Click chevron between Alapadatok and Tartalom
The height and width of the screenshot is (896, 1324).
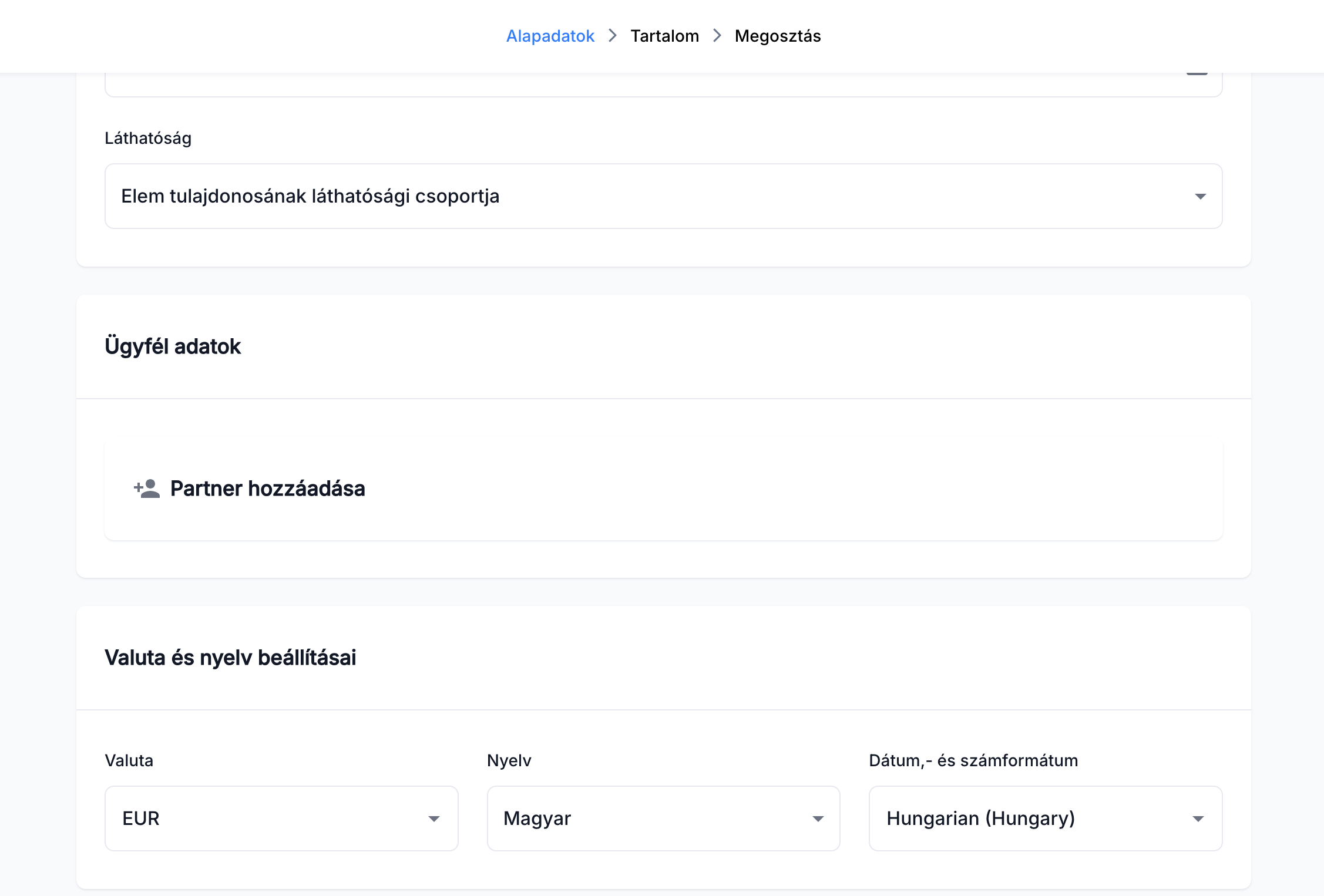(x=612, y=36)
